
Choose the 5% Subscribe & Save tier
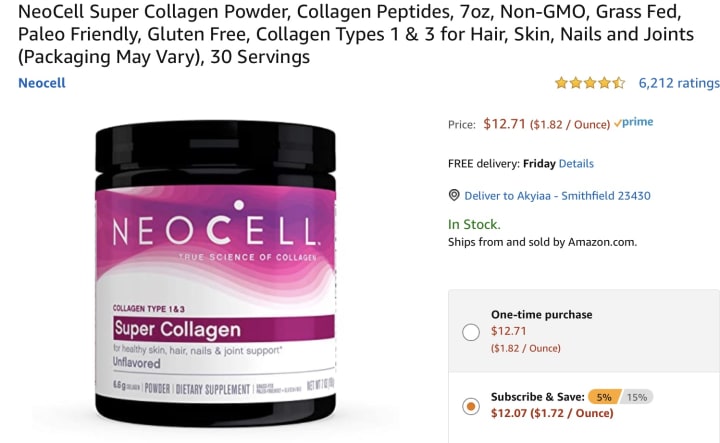[x=604, y=397]
